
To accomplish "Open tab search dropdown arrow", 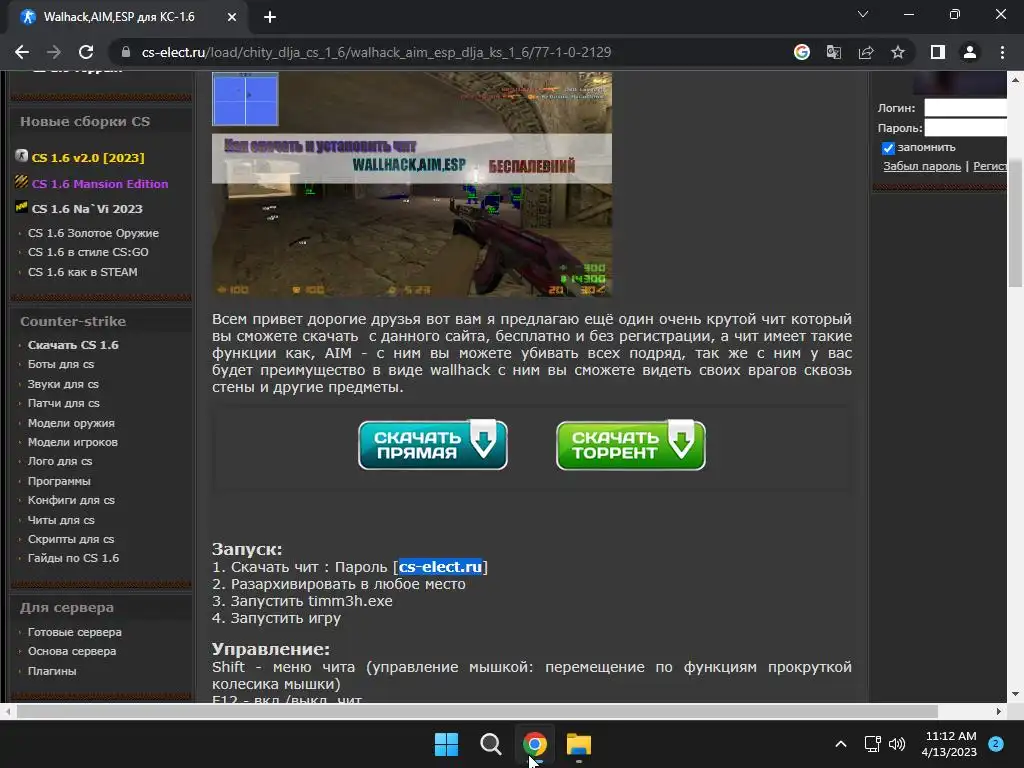I will 863,14.
